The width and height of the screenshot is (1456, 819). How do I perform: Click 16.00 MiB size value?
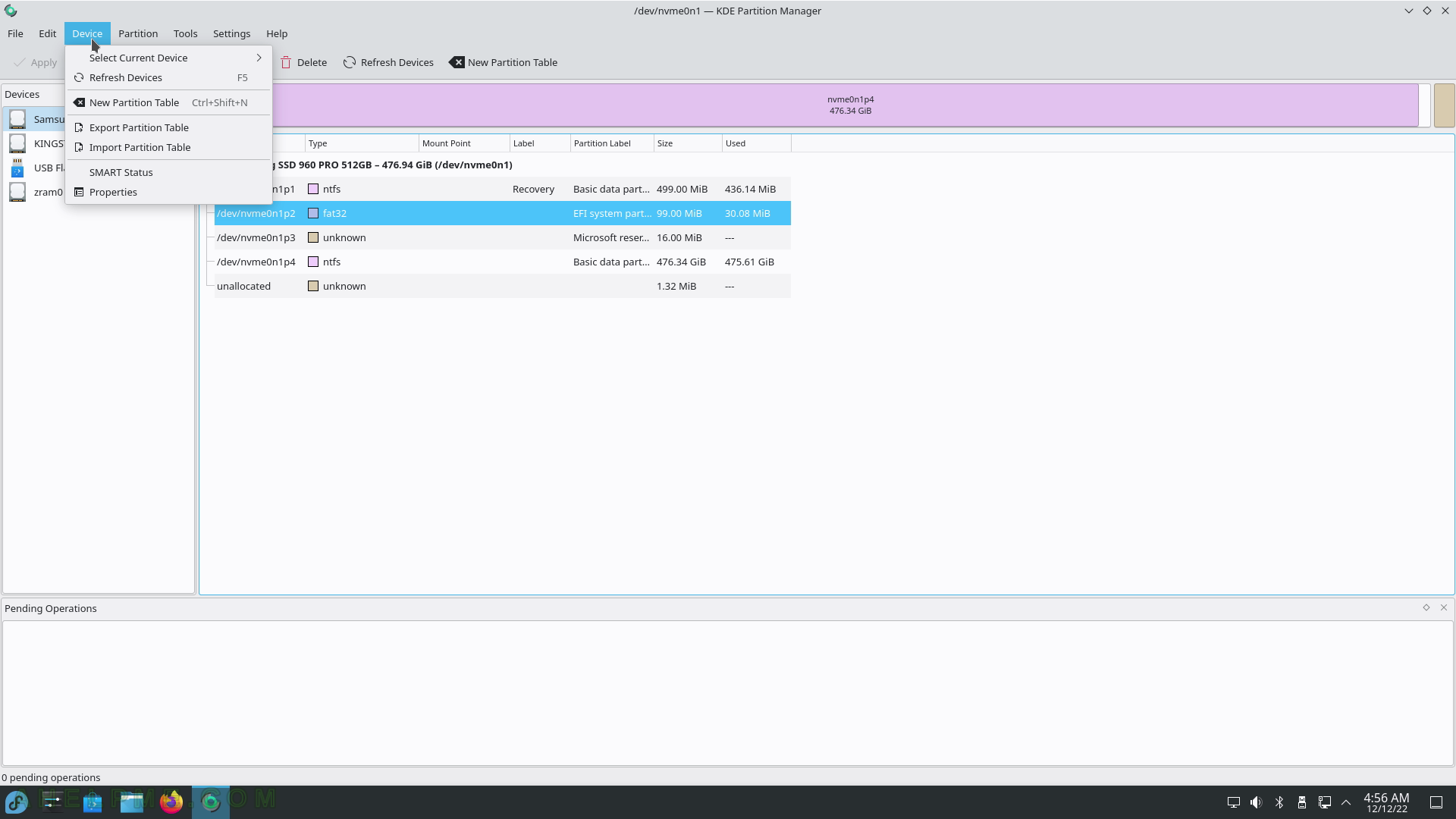pos(679,237)
